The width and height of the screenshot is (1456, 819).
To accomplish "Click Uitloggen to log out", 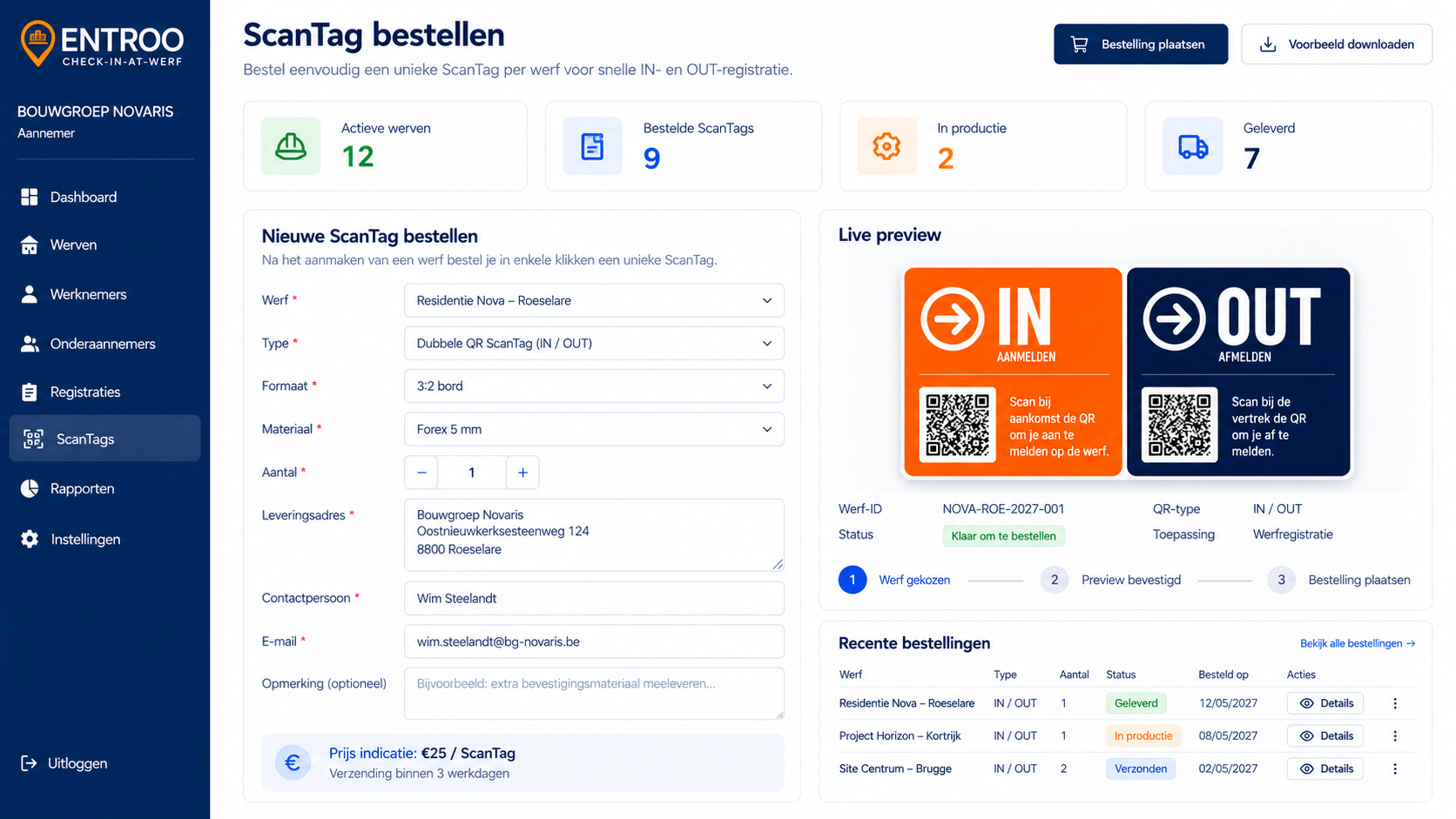I will [64, 763].
